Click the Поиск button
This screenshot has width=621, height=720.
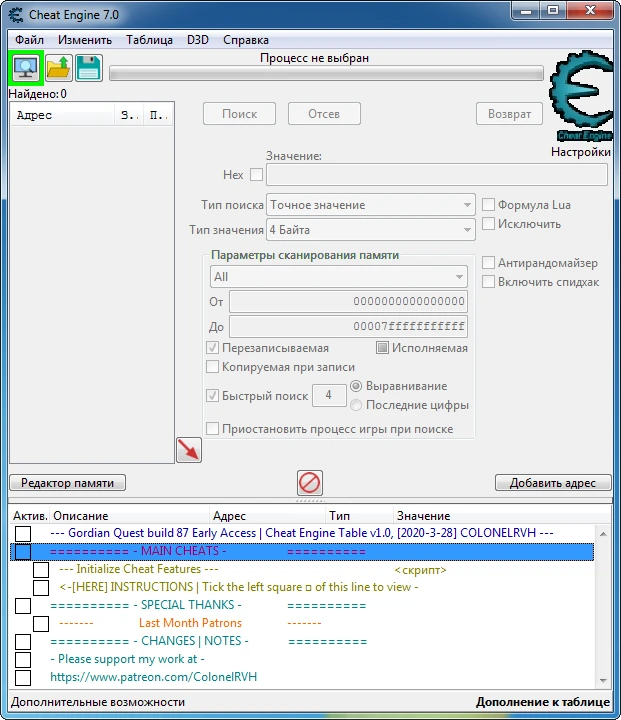point(239,113)
